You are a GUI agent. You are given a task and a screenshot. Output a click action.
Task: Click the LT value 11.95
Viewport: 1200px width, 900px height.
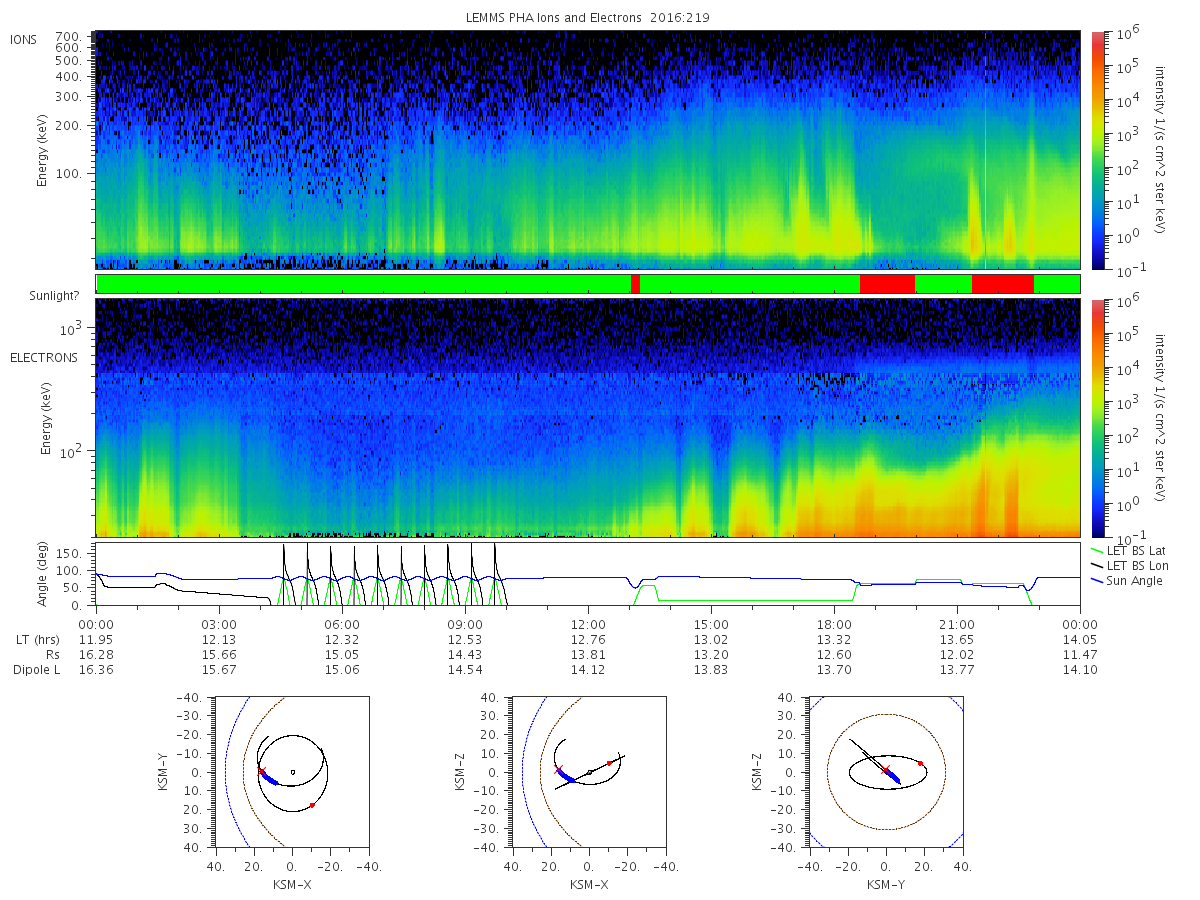click(x=96, y=639)
